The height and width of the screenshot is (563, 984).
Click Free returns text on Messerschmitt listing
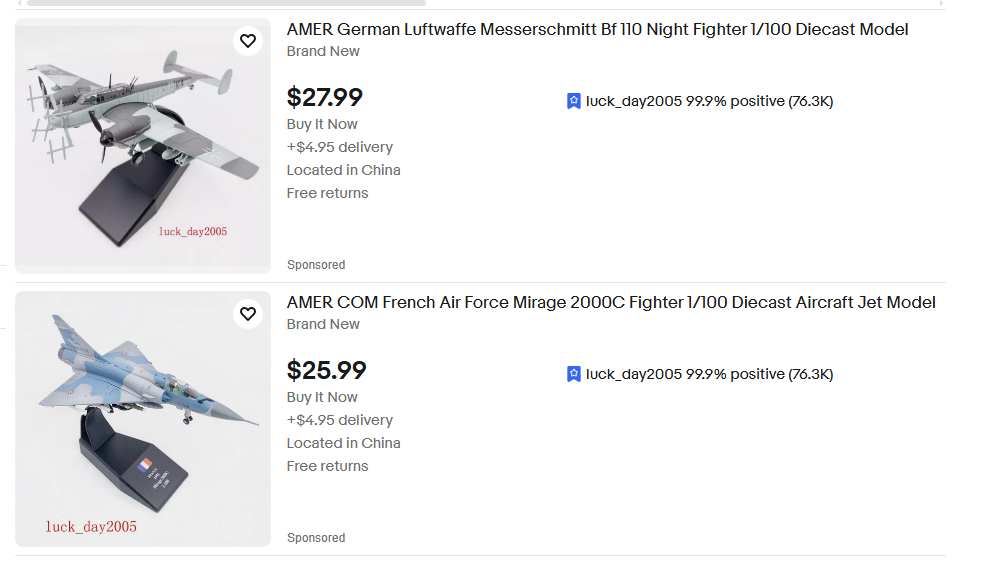tap(327, 193)
